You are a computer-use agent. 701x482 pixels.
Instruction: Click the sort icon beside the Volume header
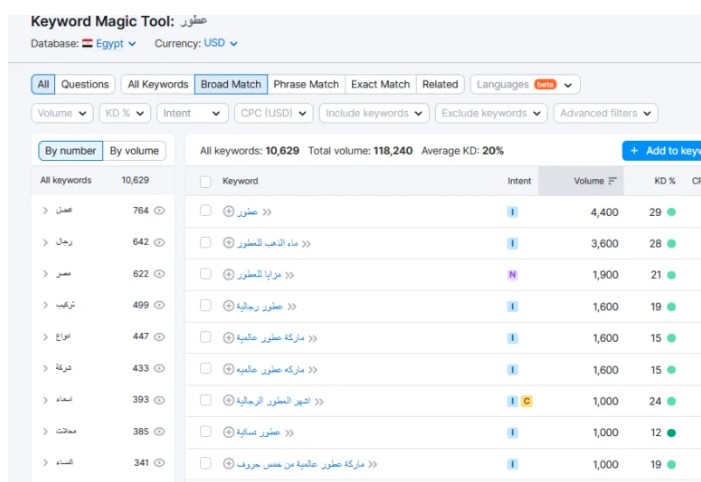[x=612, y=181]
